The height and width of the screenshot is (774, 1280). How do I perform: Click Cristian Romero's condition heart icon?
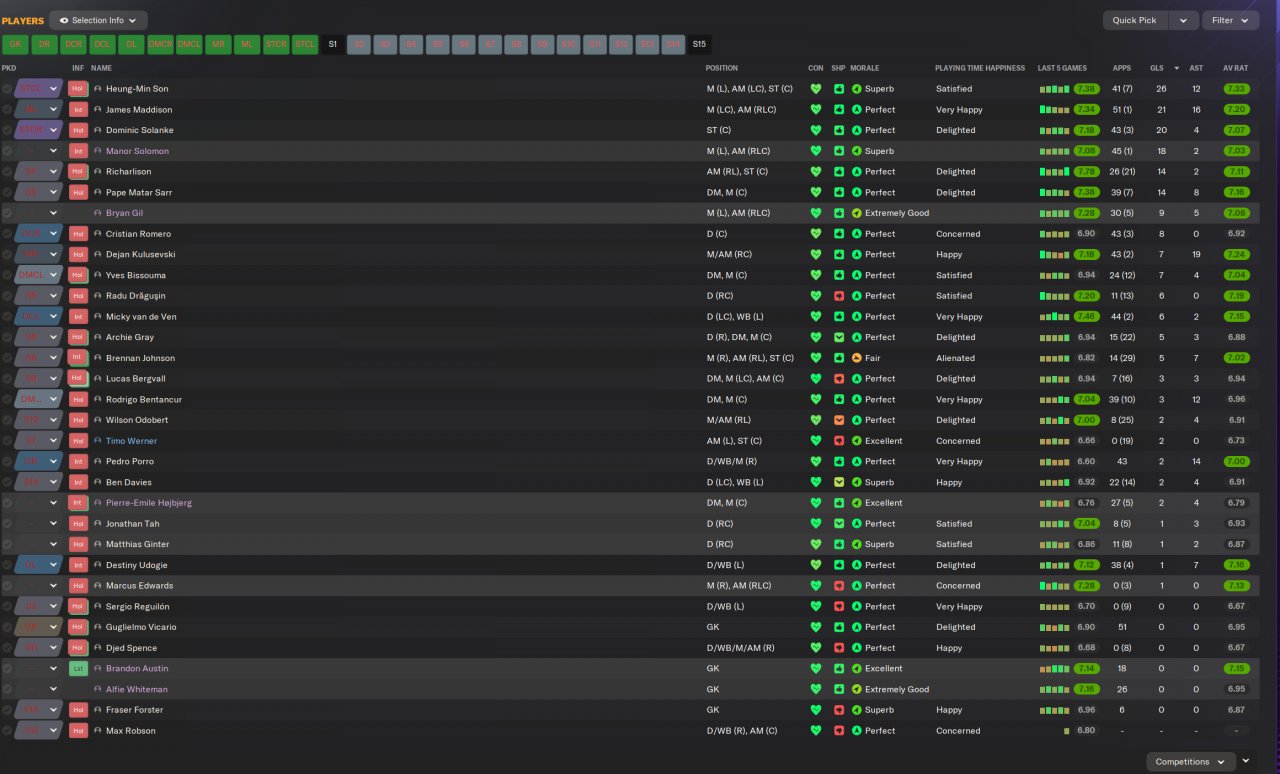[815, 234]
